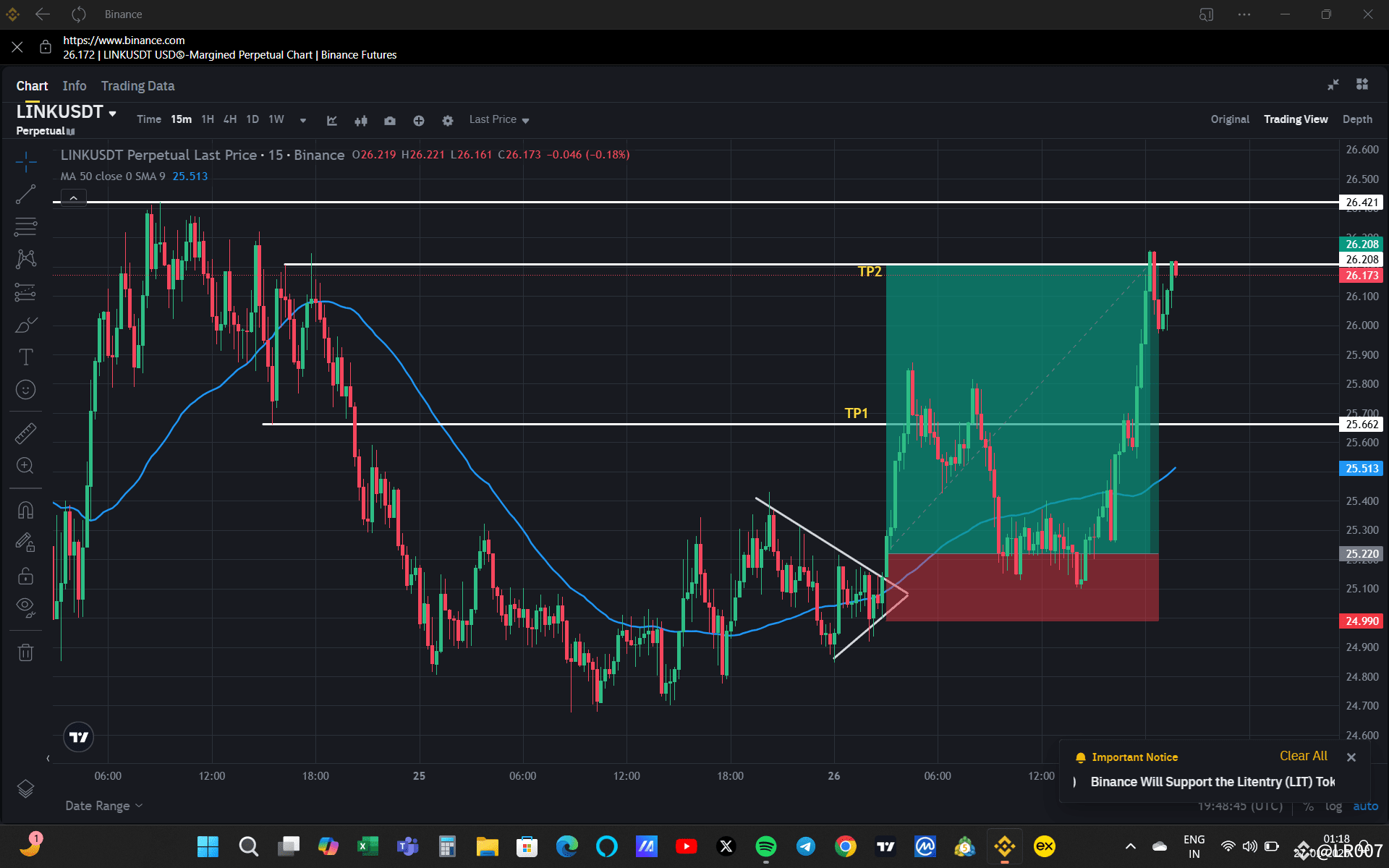Go back with the arrow button

click(43, 14)
